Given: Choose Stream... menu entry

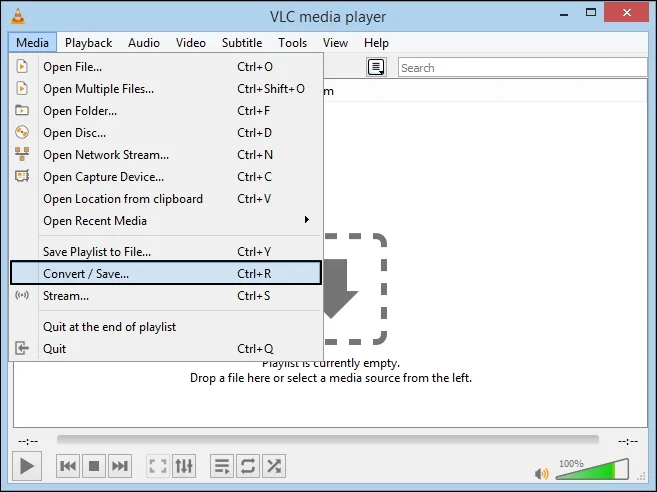Looking at the screenshot, I should (x=166, y=295).
